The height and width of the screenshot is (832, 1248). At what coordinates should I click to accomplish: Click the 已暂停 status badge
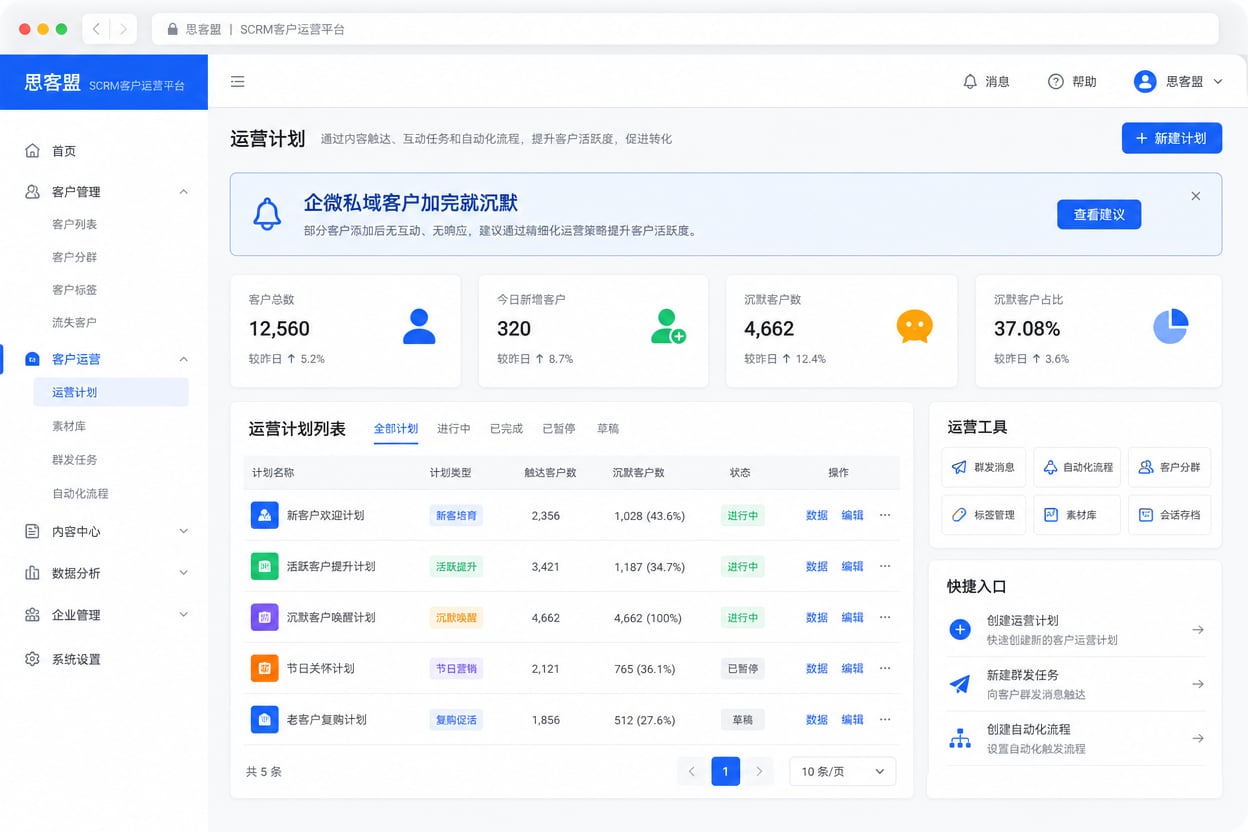(x=743, y=668)
